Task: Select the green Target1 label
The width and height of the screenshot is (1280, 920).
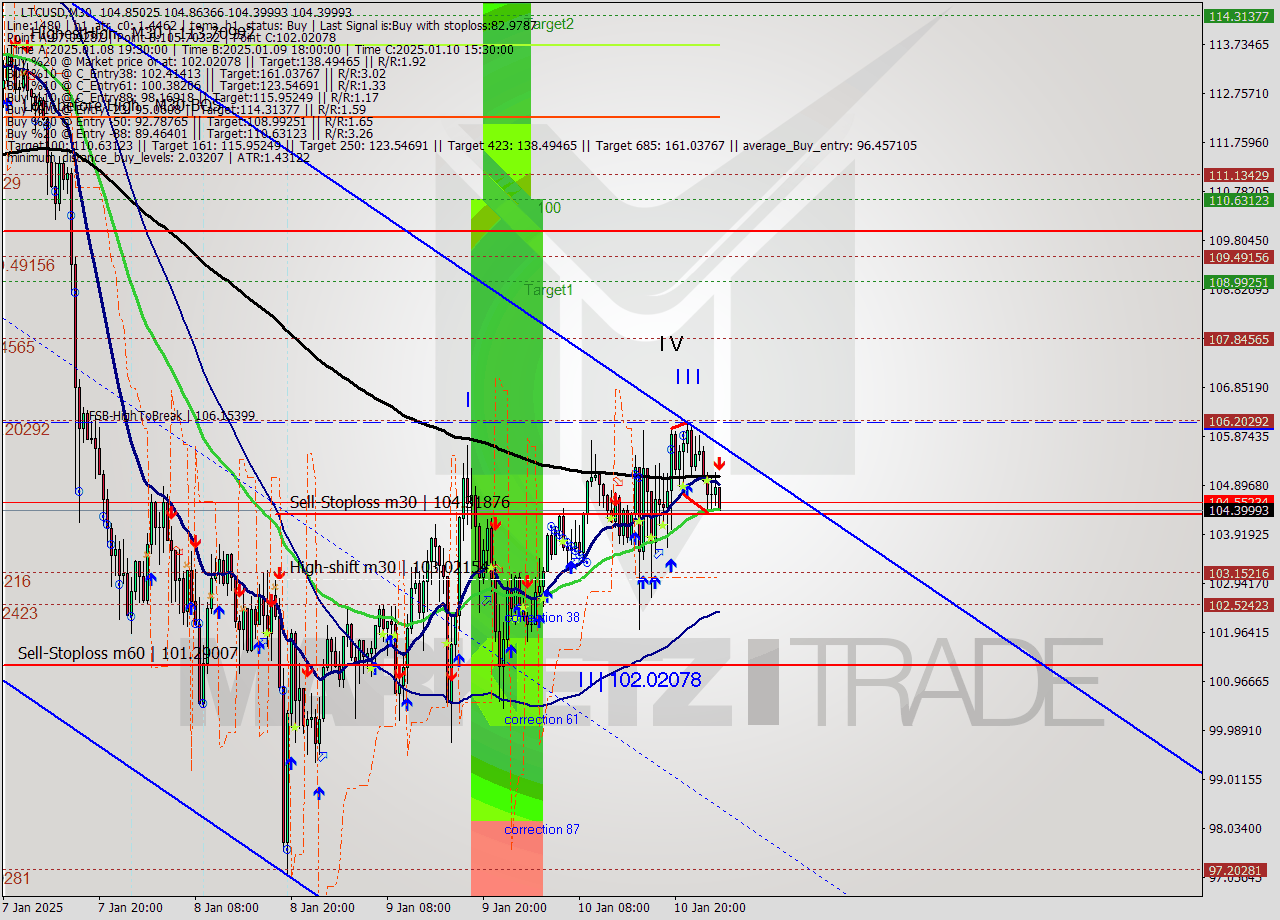Action: pos(550,290)
